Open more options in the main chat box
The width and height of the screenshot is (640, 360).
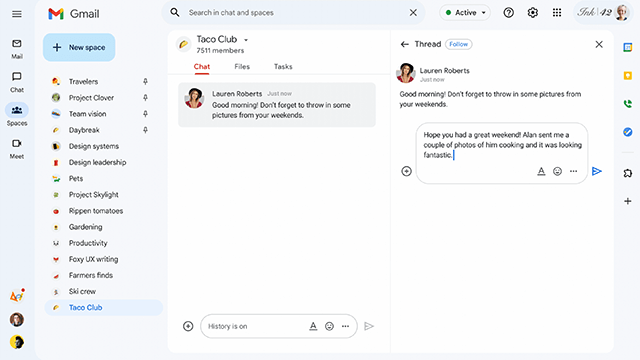point(345,326)
